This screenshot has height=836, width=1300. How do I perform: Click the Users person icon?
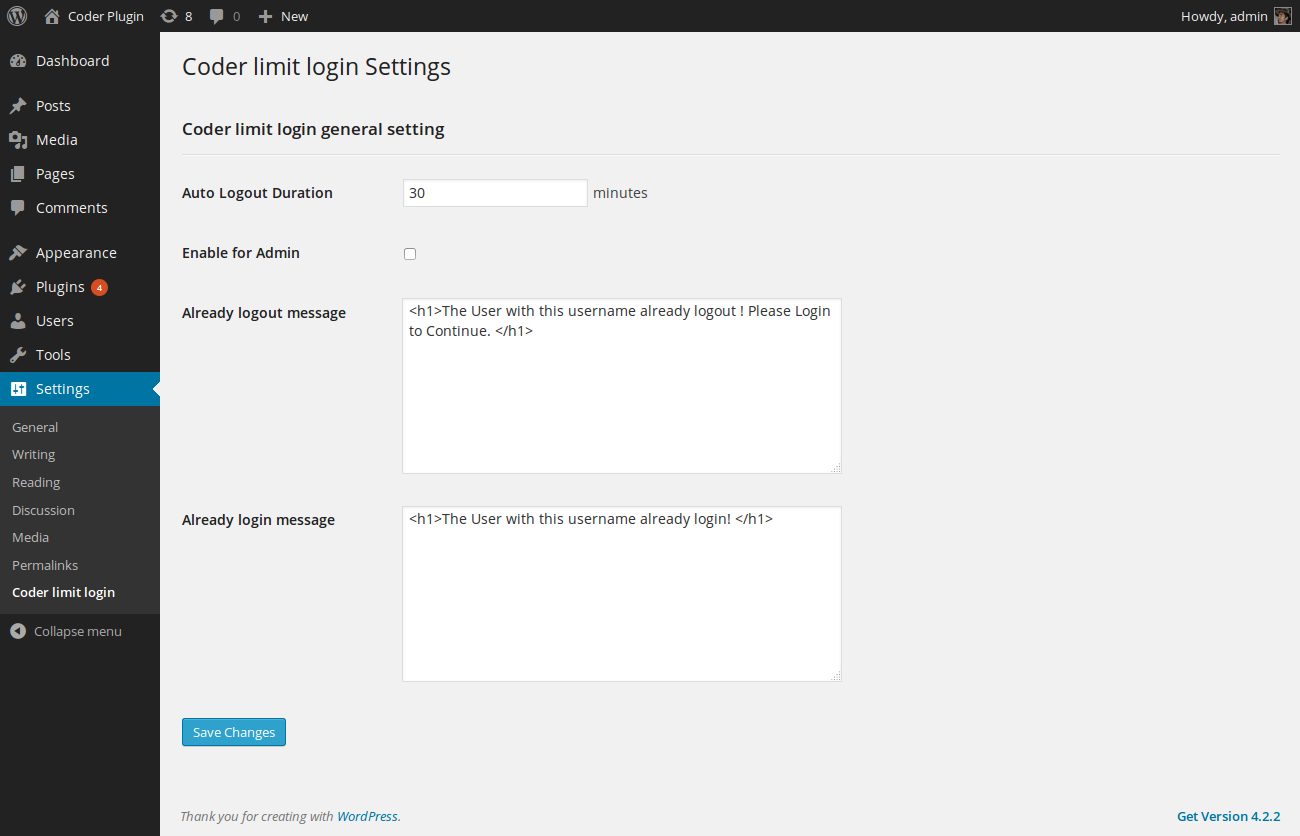[18, 321]
